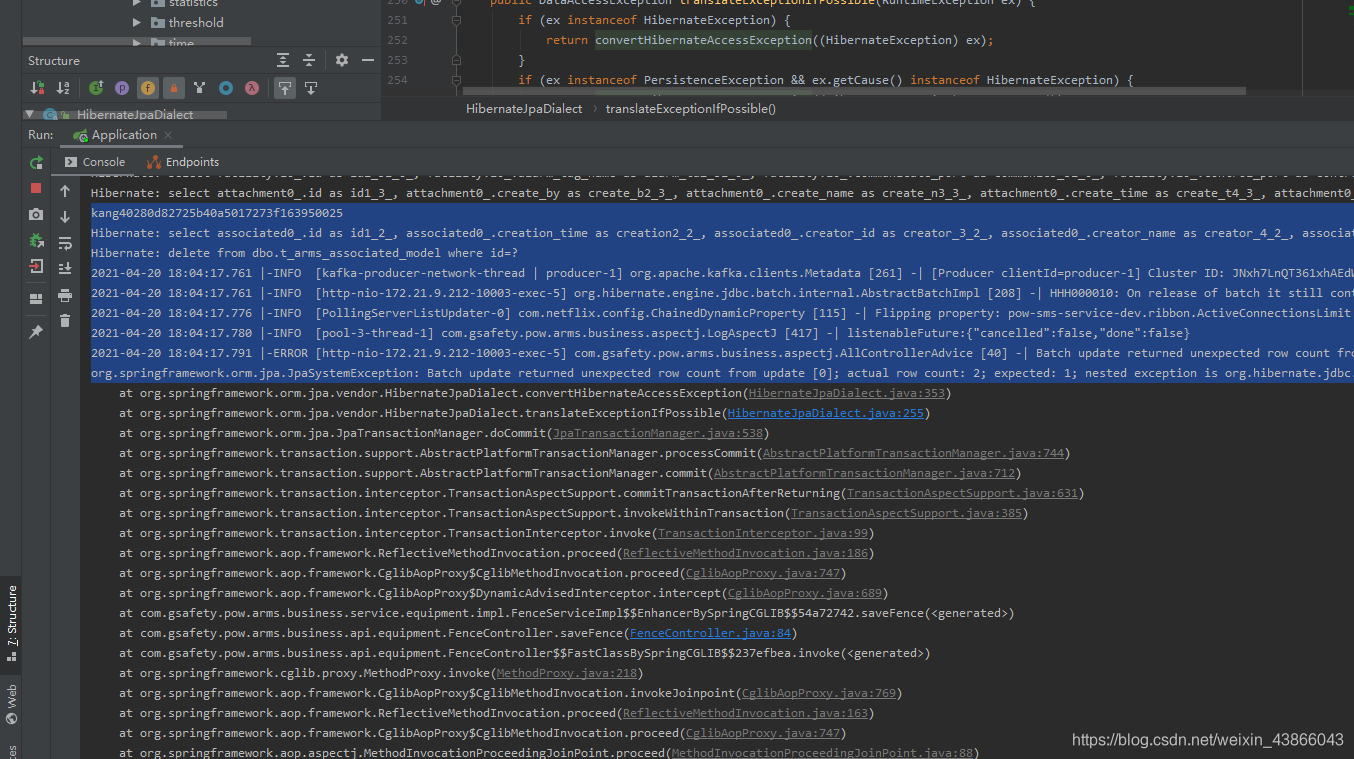The width and height of the screenshot is (1354, 759).
Task: Open JpaTransactionManager.java:538 link
Action: (x=658, y=433)
